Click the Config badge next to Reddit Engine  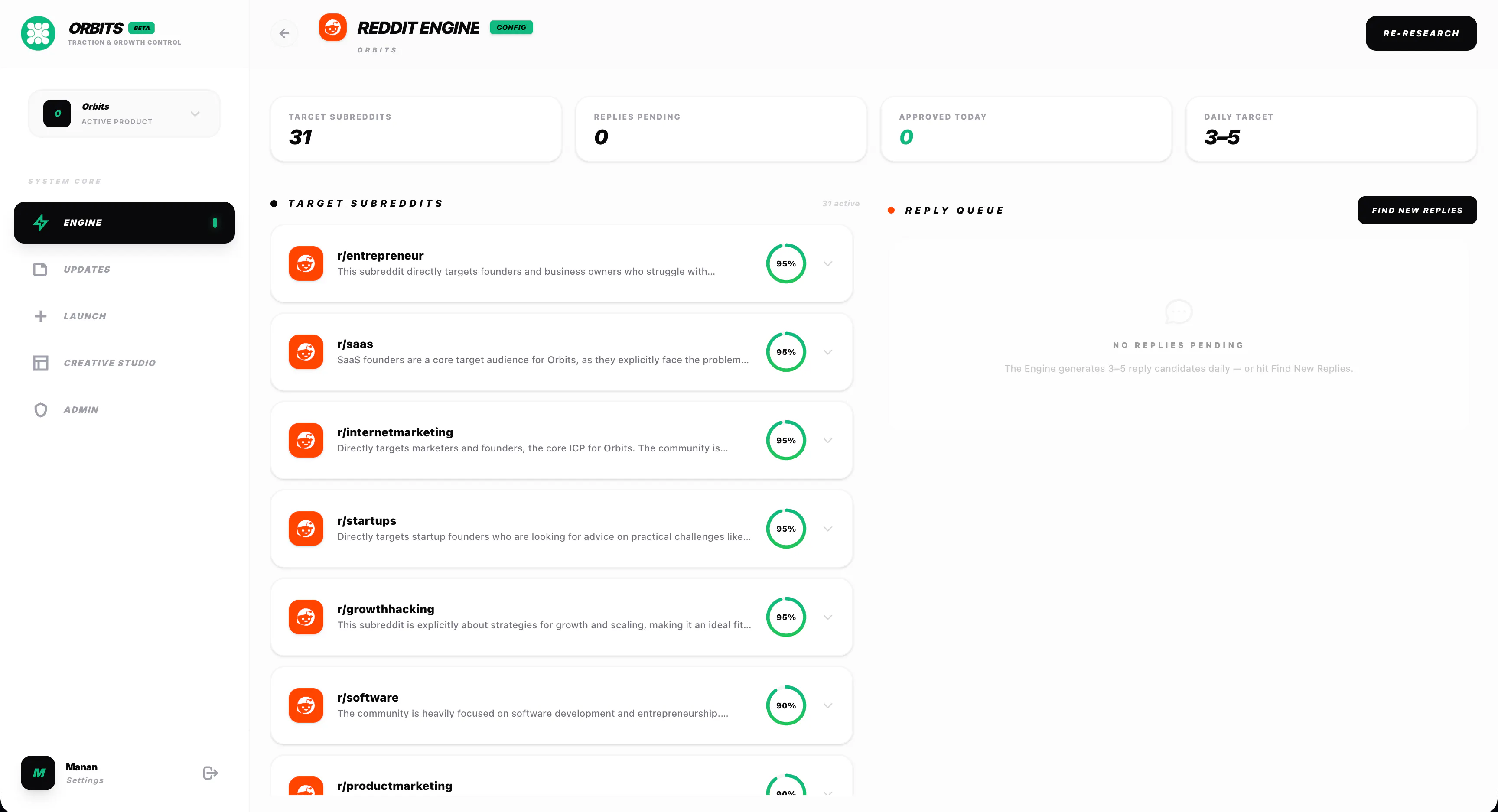[511, 27]
